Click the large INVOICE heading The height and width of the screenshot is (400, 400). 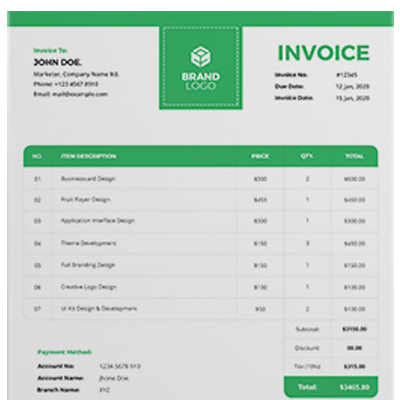point(324,53)
